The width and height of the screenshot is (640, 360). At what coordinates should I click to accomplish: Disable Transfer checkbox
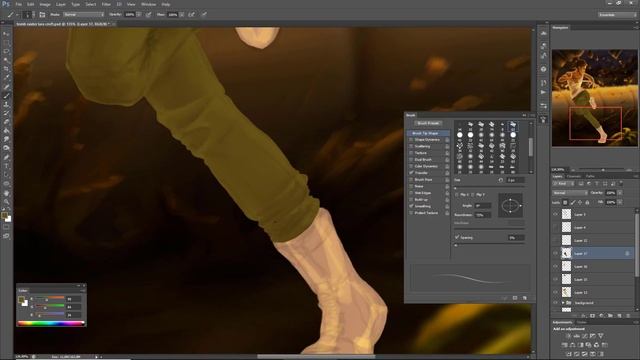(x=411, y=173)
